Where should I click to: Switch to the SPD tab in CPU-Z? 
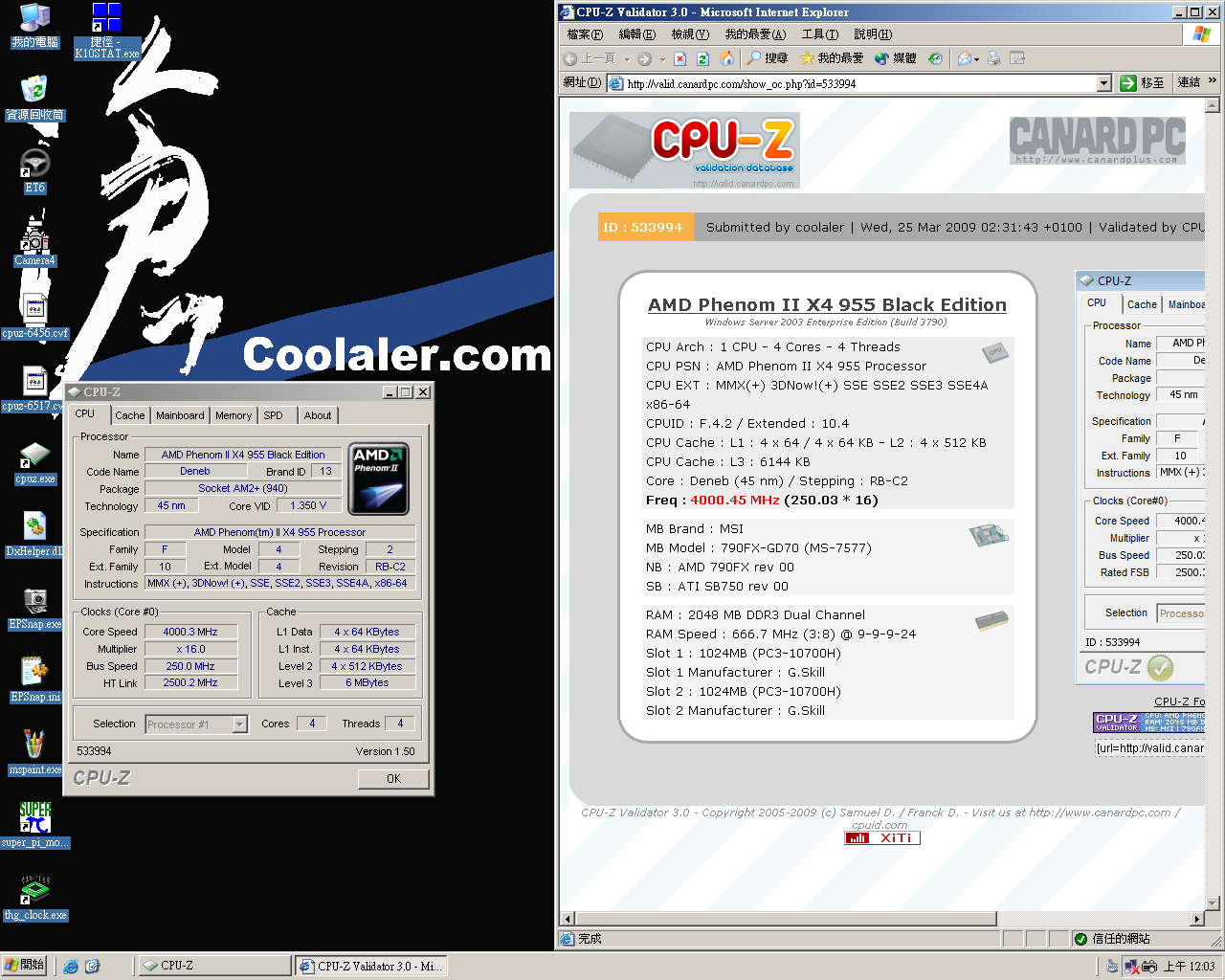pyautogui.click(x=274, y=415)
